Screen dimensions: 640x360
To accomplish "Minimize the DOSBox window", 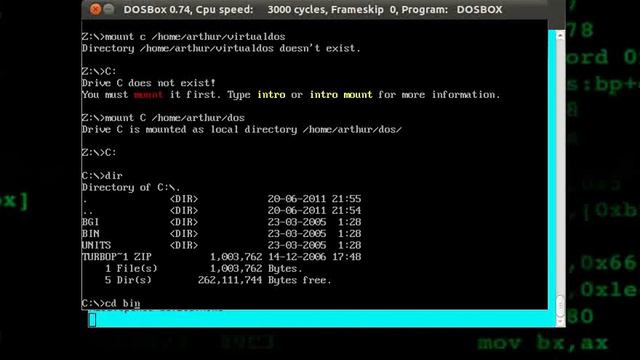I will click(109, 9).
